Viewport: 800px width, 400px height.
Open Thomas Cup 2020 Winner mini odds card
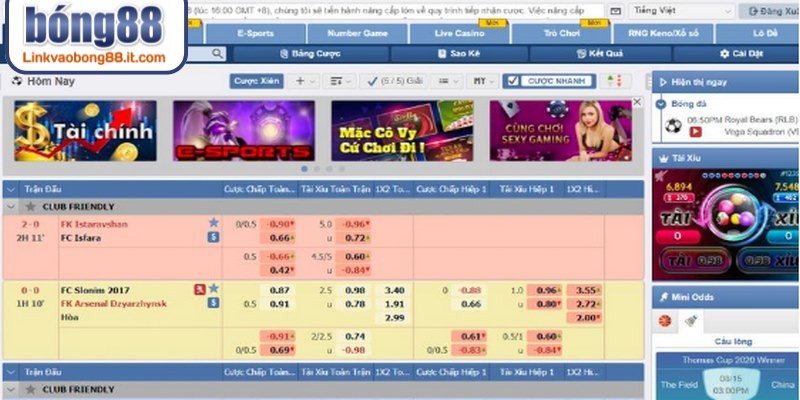click(x=728, y=377)
